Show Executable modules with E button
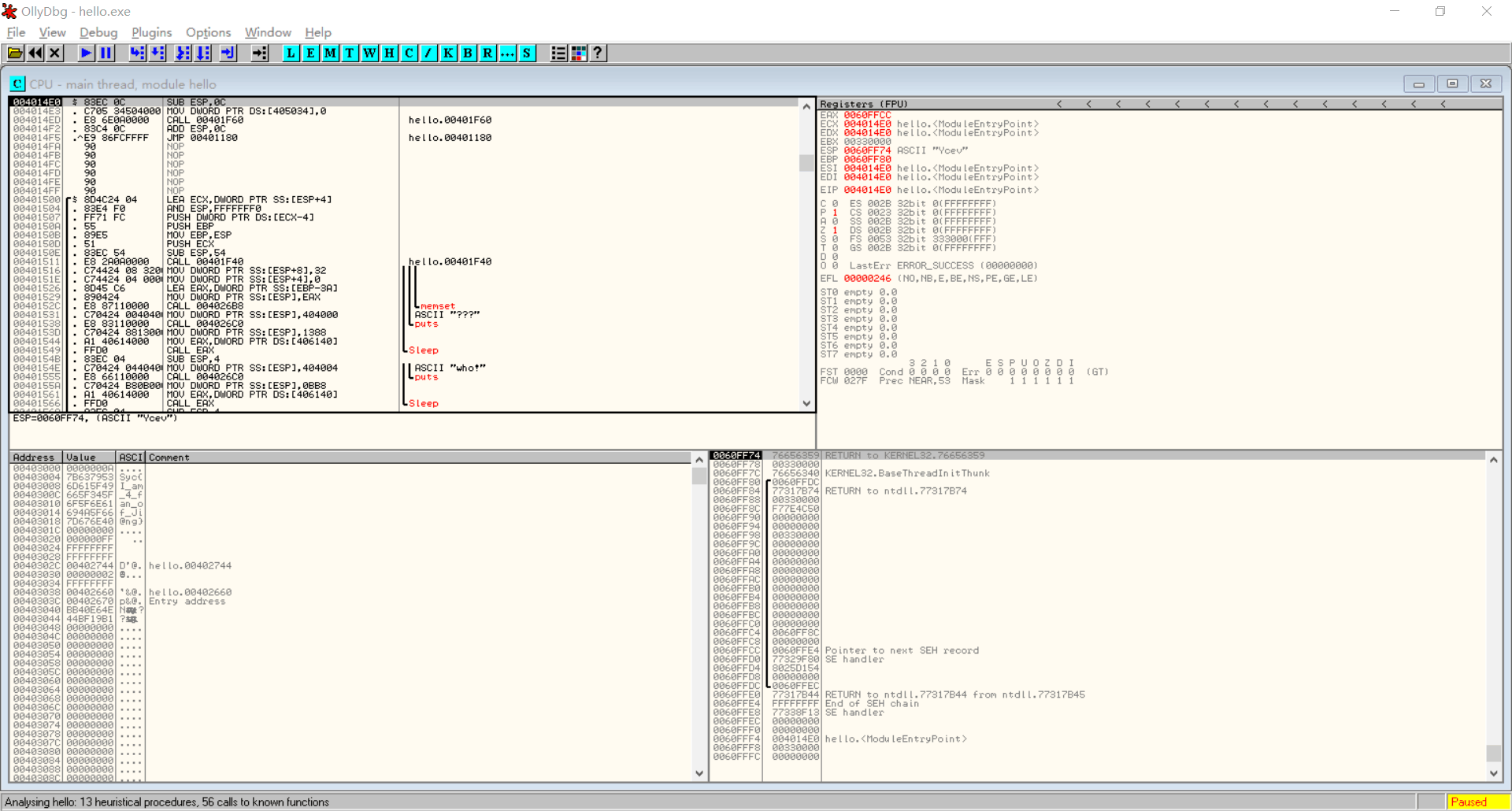 [x=310, y=53]
